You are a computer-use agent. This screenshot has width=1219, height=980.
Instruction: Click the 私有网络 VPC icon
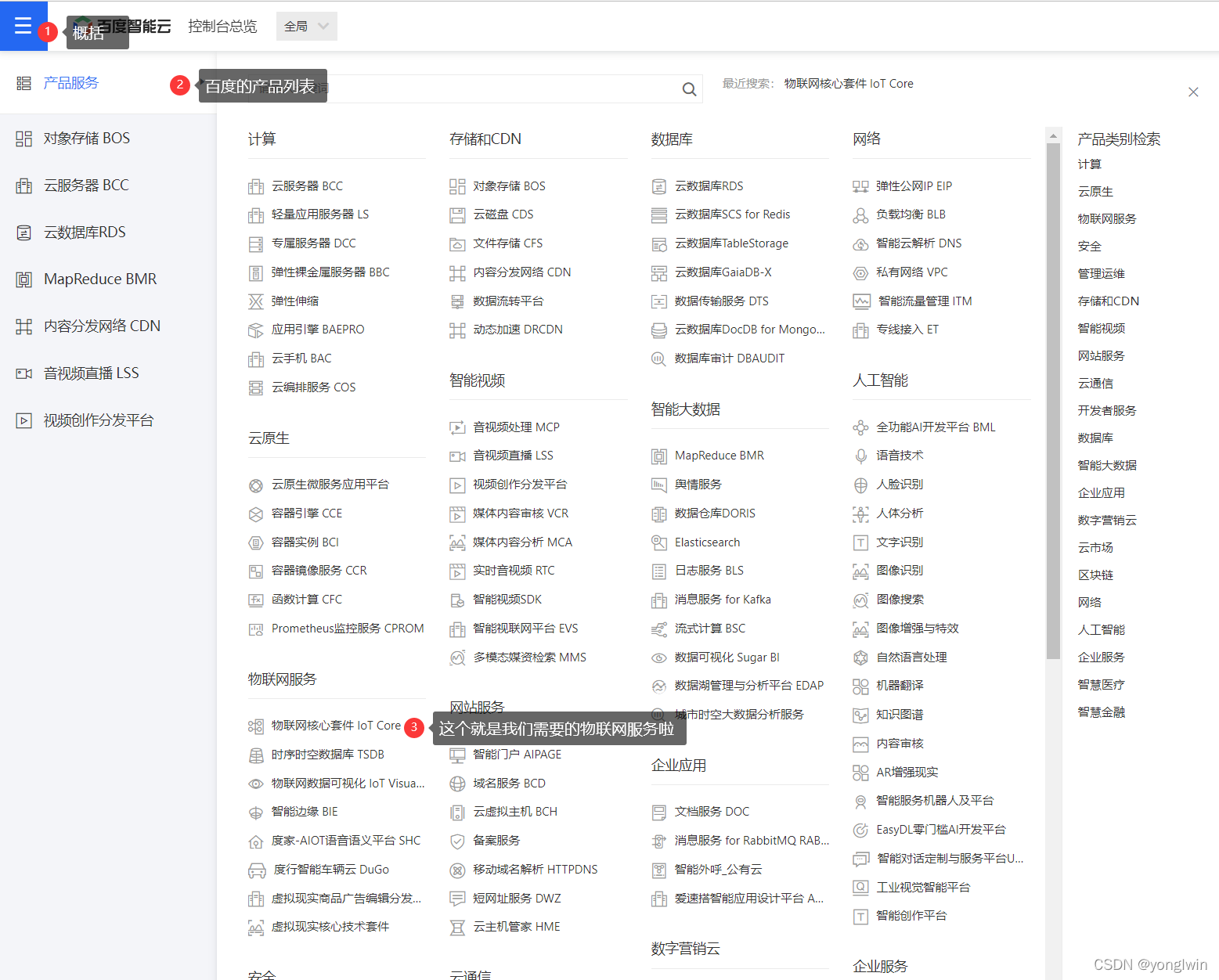pyautogui.click(x=860, y=273)
